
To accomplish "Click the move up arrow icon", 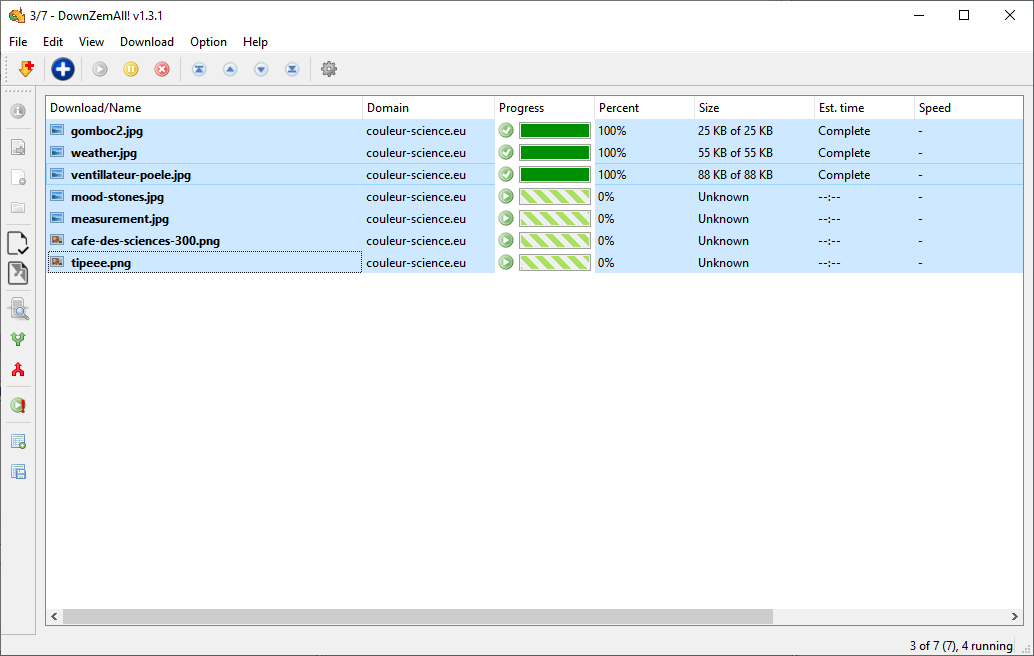I will (229, 69).
